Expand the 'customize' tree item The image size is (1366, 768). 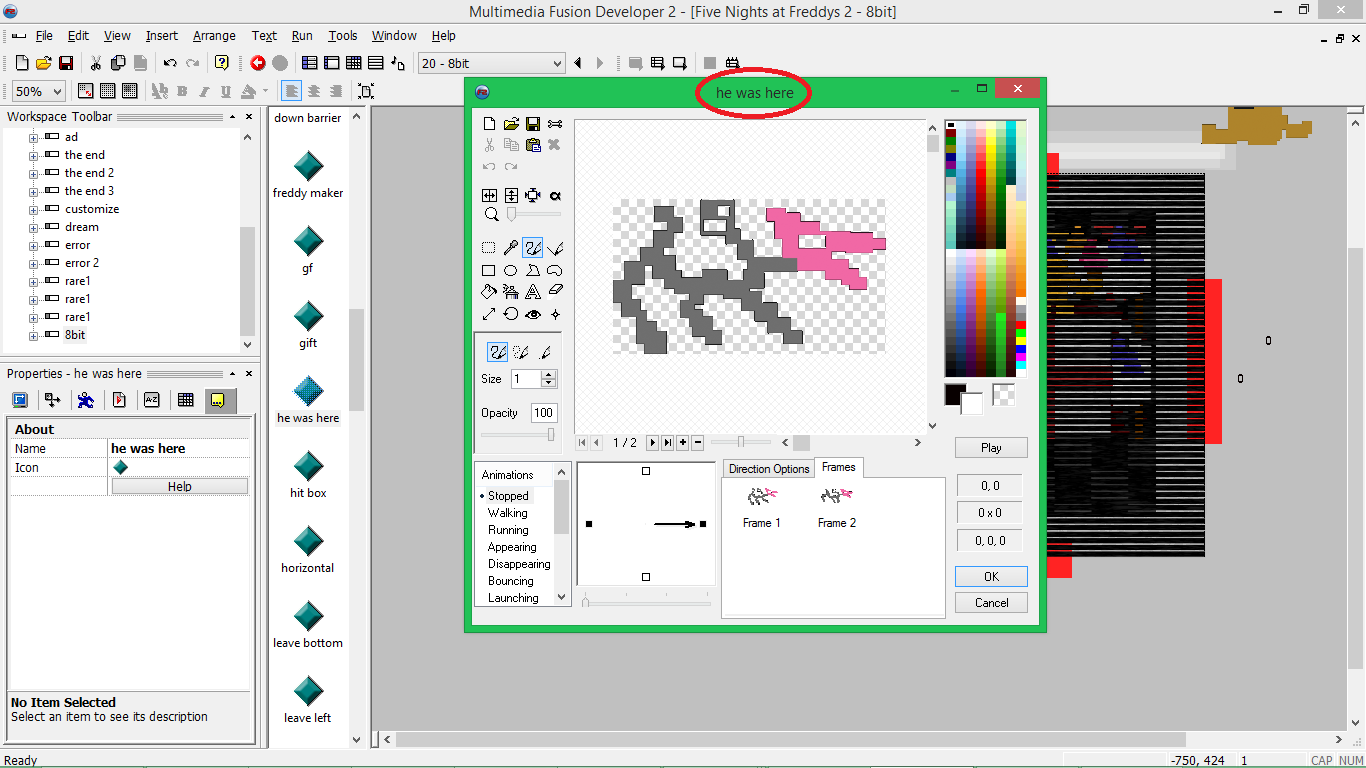click(33, 210)
